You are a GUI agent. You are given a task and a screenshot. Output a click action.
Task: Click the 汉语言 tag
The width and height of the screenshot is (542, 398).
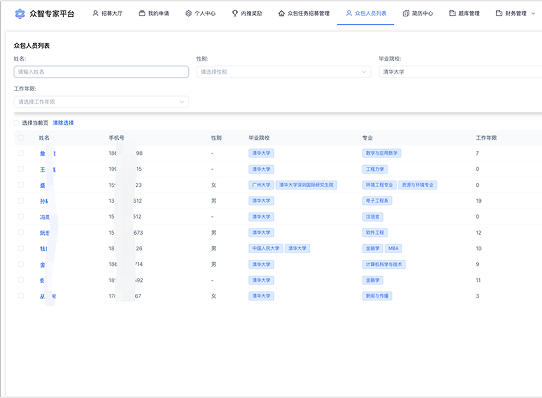pos(373,217)
